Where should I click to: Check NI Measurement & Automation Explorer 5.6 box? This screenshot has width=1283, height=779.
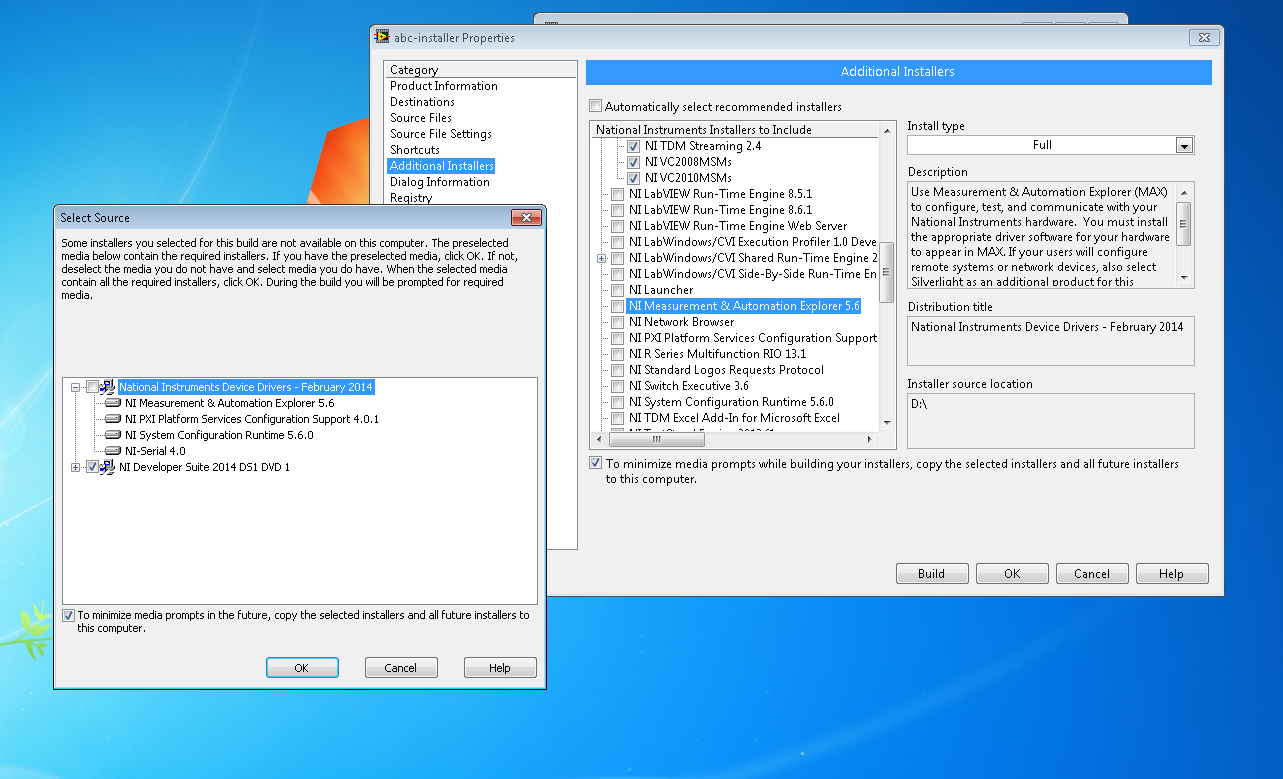[618, 306]
